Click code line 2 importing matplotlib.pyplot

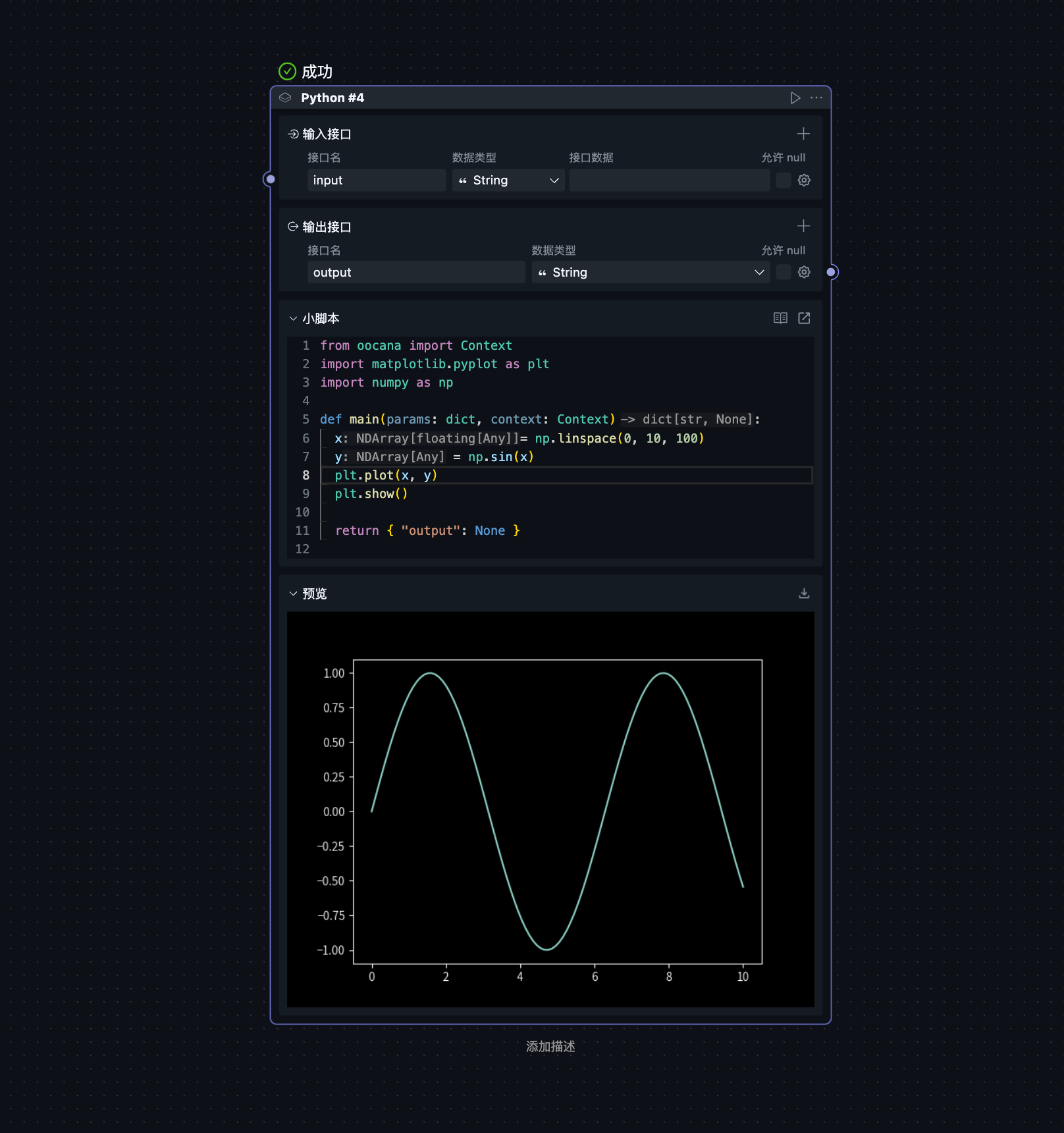click(x=435, y=364)
